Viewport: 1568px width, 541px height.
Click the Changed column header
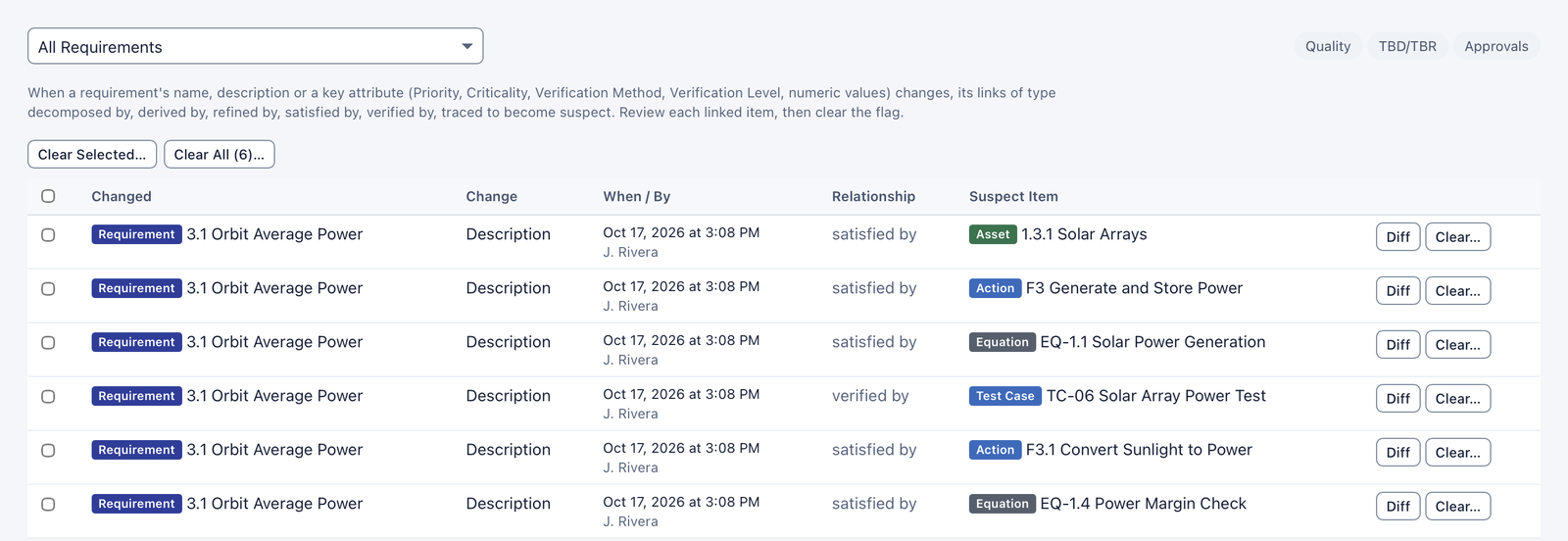(122, 196)
